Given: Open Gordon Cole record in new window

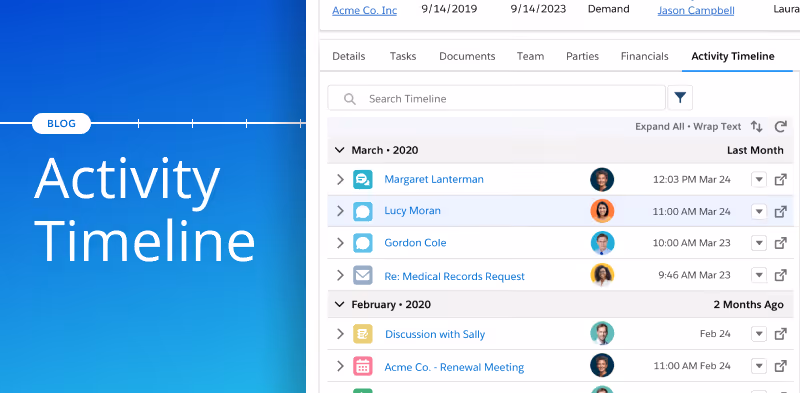Looking at the screenshot, I should tap(781, 243).
